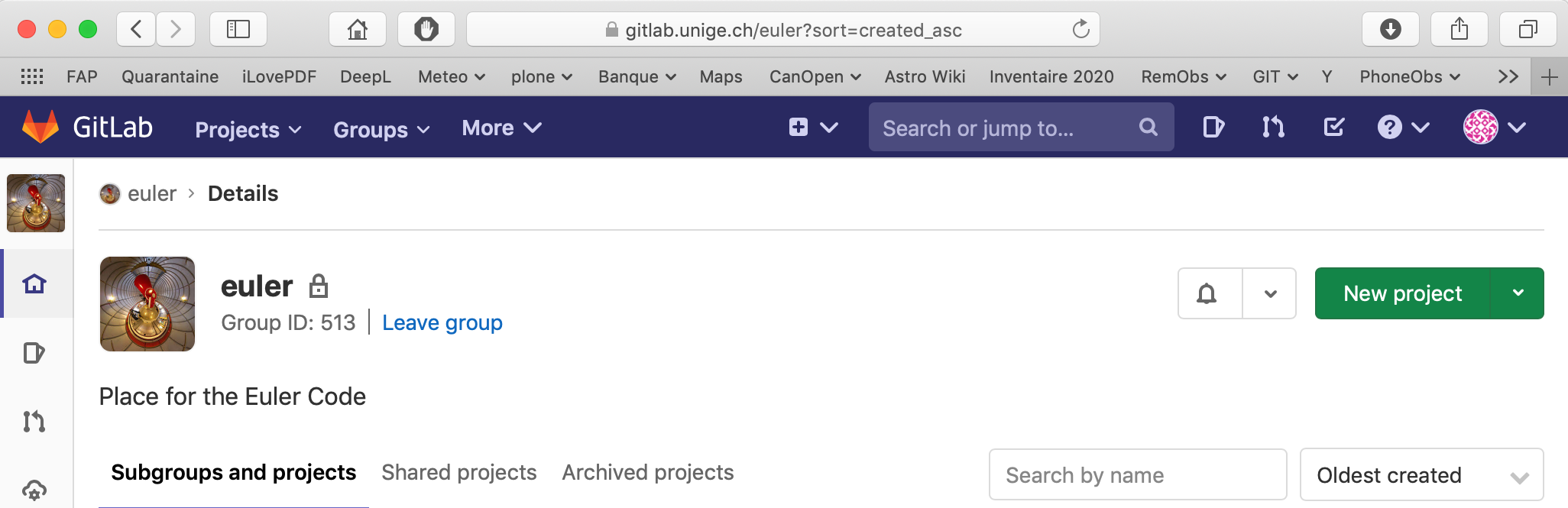Click the Kubernetes icon in the sidebar
The width and height of the screenshot is (1568, 508).
point(35,490)
